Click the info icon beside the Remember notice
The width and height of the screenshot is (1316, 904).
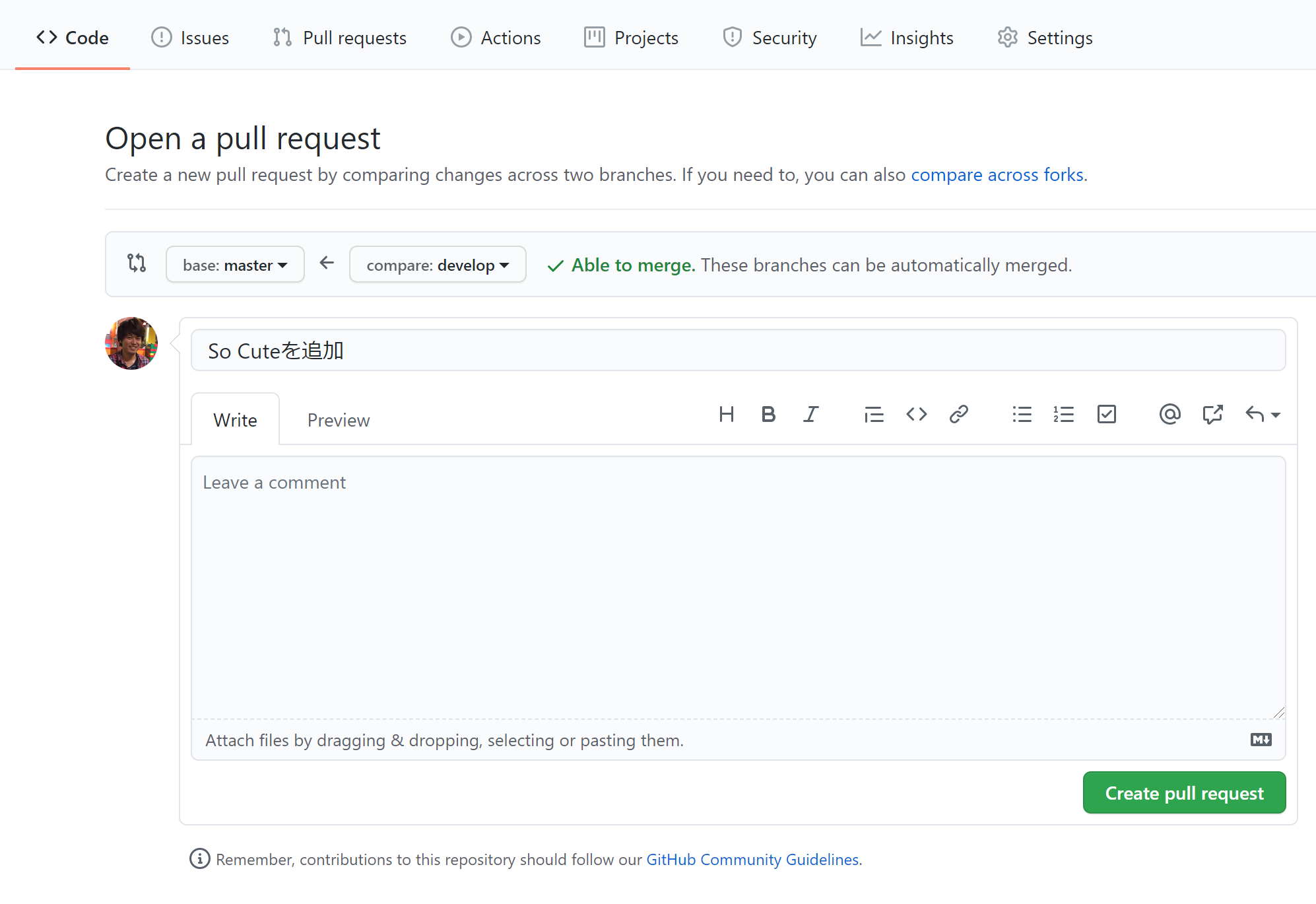[x=199, y=858]
